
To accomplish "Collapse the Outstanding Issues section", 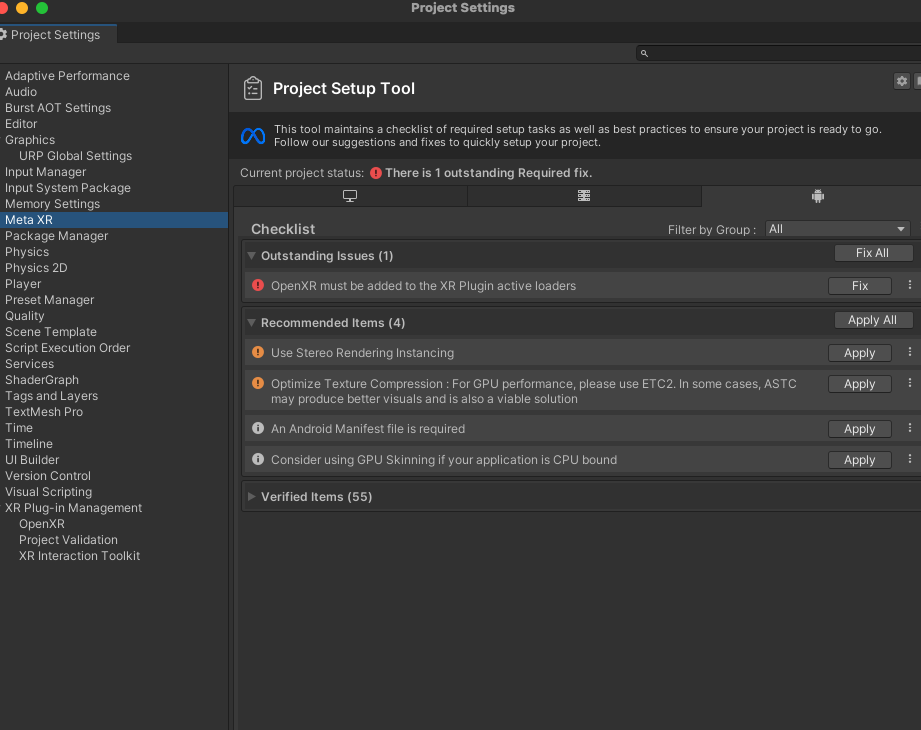I will pos(252,256).
